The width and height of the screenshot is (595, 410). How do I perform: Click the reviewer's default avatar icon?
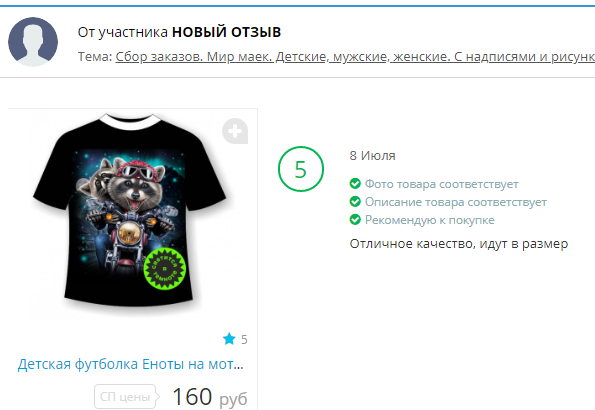point(33,42)
